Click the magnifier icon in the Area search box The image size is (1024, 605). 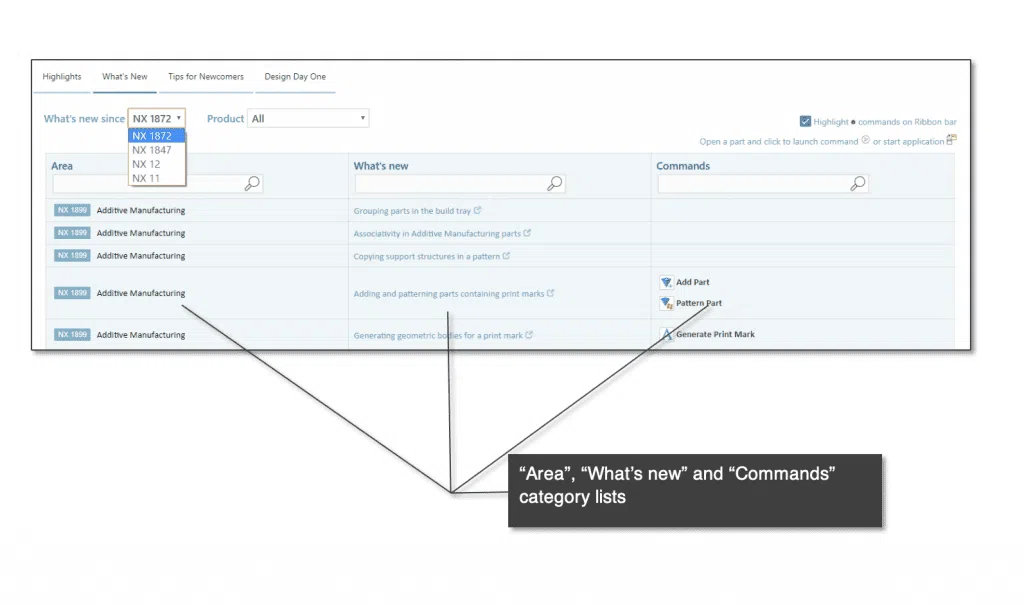point(253,183)
